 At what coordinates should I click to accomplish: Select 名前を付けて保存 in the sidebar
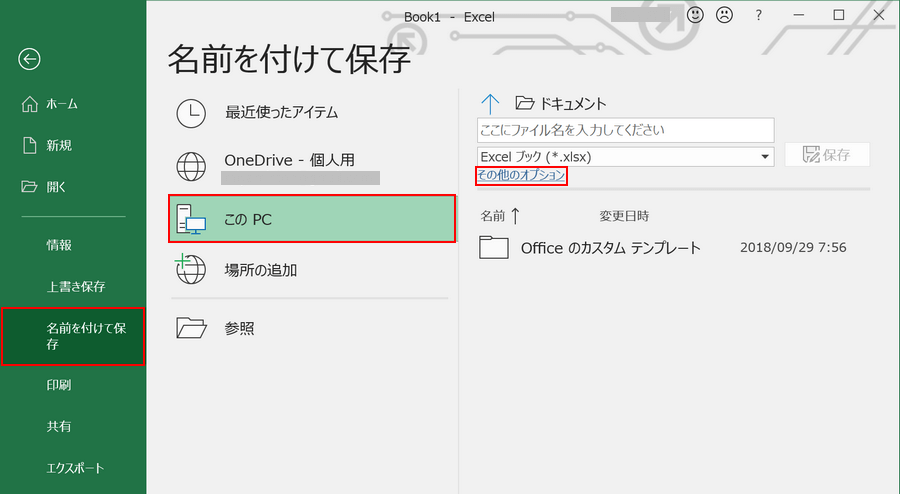tap(73, 336)
